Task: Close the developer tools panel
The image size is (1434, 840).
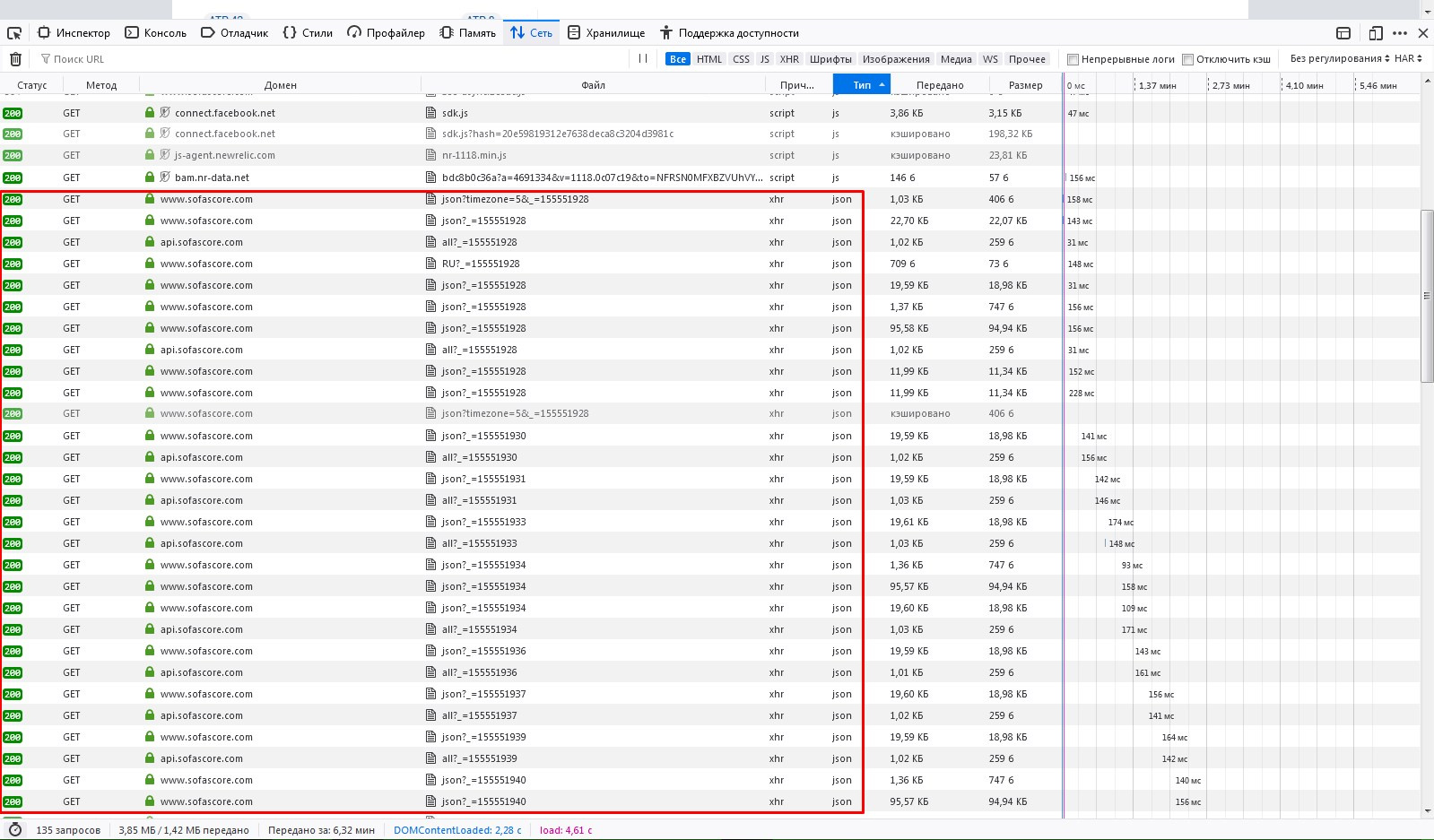Action: click(1423, 33)
